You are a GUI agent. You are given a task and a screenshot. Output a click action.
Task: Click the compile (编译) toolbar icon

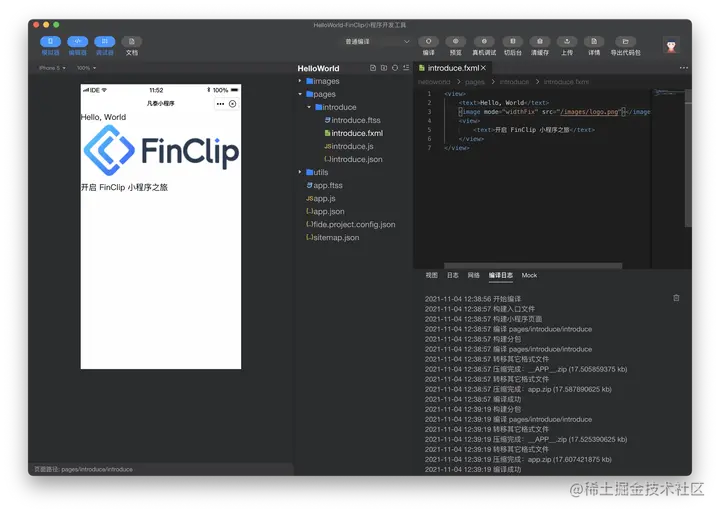pos(428,42)
